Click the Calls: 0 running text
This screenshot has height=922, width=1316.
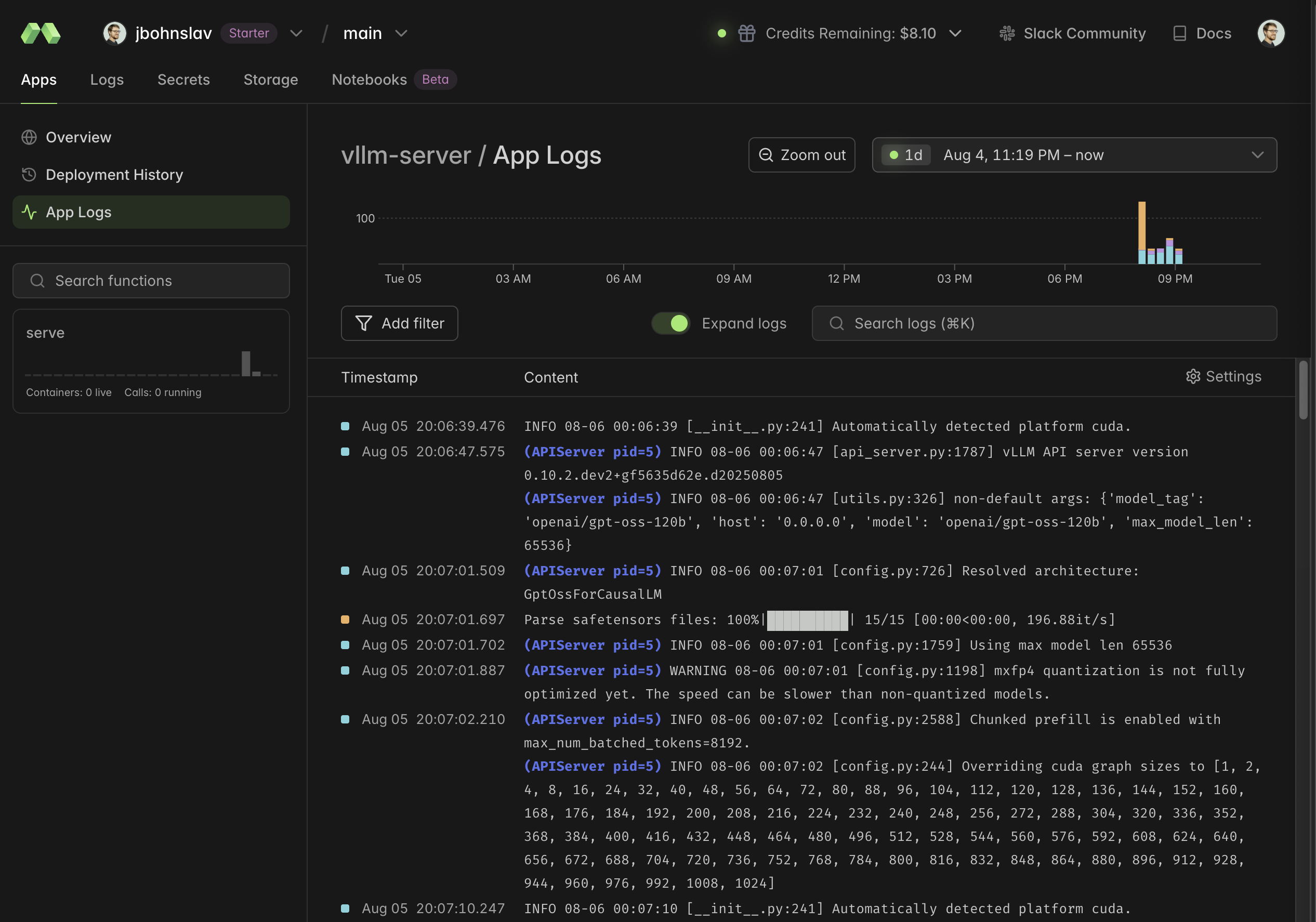pyautogui.click(x=163, y=392)
